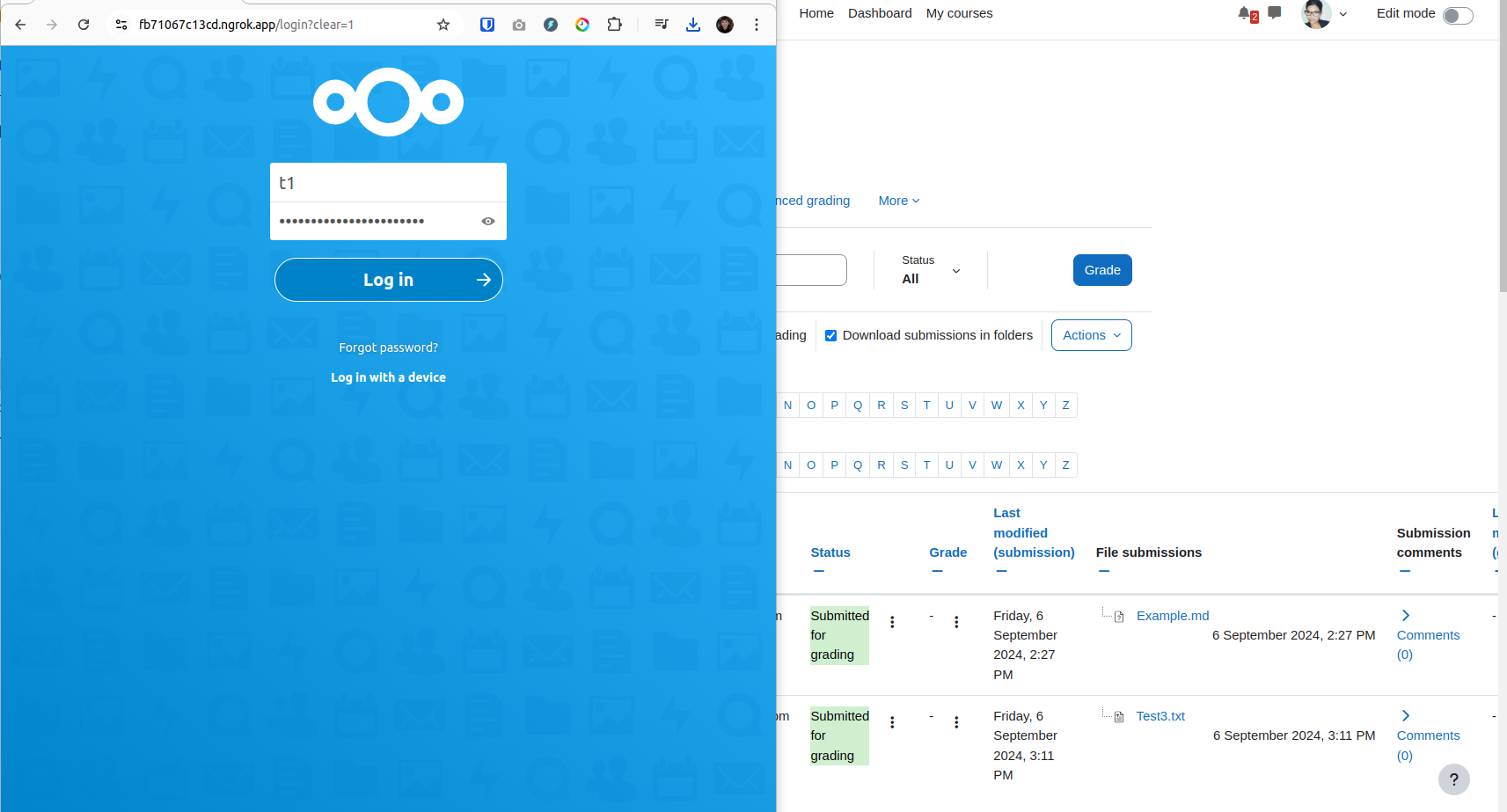Screen dimensions: 1507x812
Task: Filter first name by letter Q
Action: pos(858,405)
